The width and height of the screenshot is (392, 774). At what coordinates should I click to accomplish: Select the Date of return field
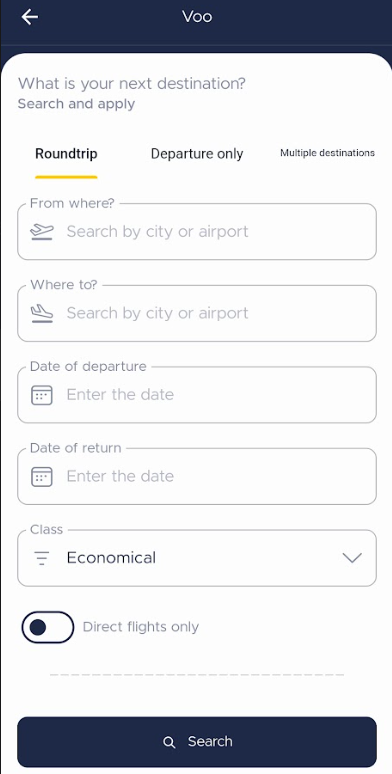(x=197, y=476)
